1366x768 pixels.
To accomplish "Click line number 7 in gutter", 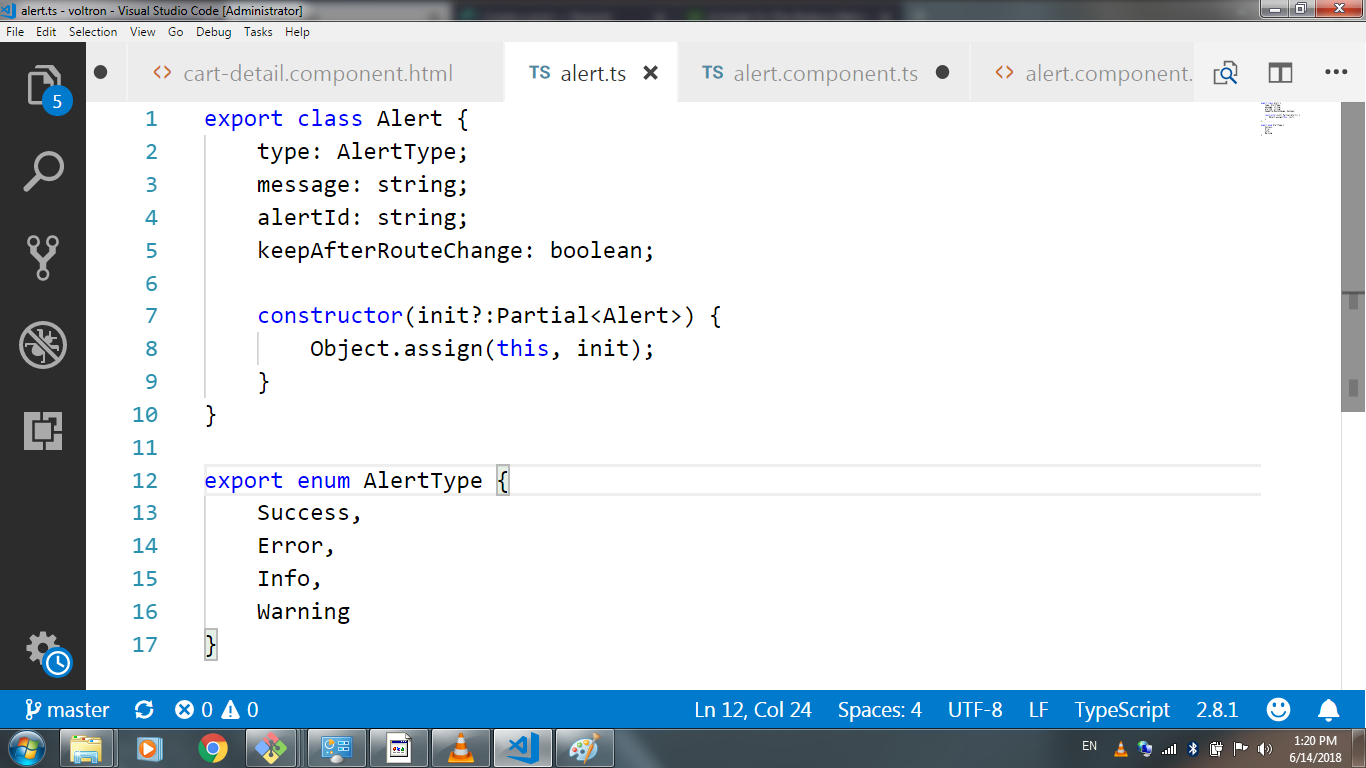I will point(151,316).
